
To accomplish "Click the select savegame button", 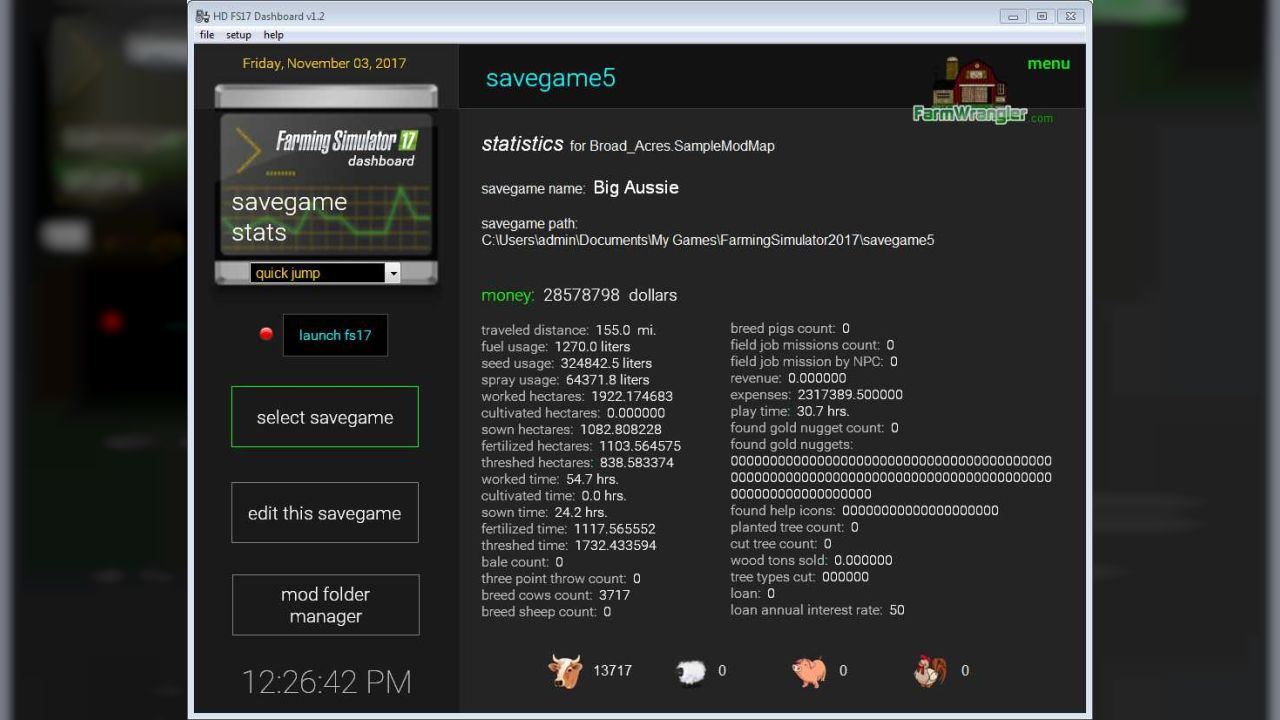I will point(325,417).
